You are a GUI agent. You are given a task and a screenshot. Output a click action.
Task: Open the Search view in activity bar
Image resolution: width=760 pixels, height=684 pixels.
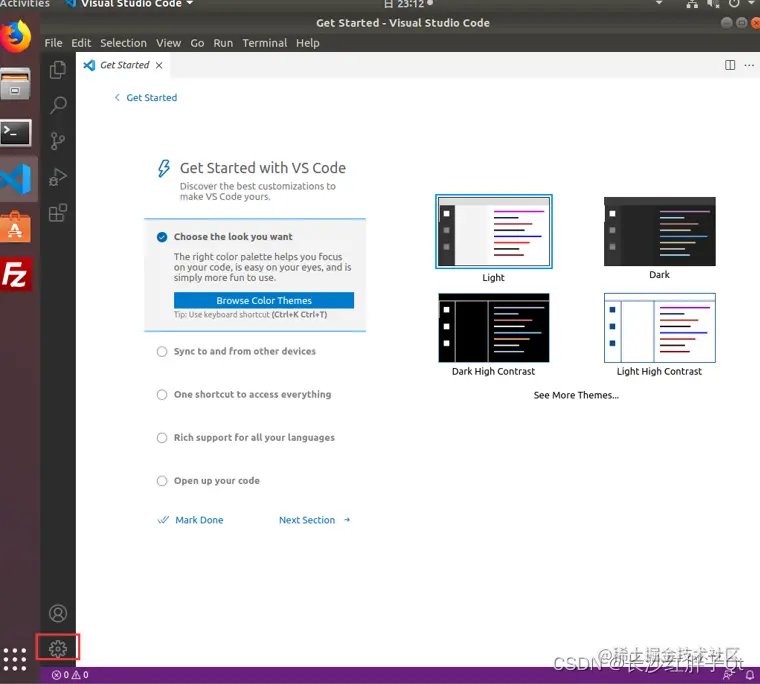pos(58,105)
